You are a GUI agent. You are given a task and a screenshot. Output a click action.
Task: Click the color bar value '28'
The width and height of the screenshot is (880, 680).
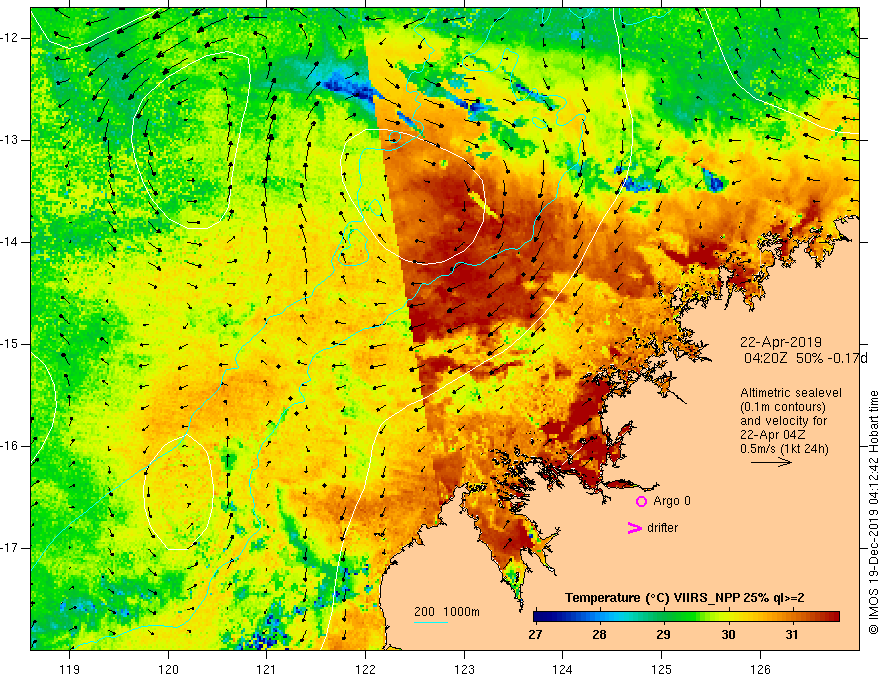click(x=599, y=635)
